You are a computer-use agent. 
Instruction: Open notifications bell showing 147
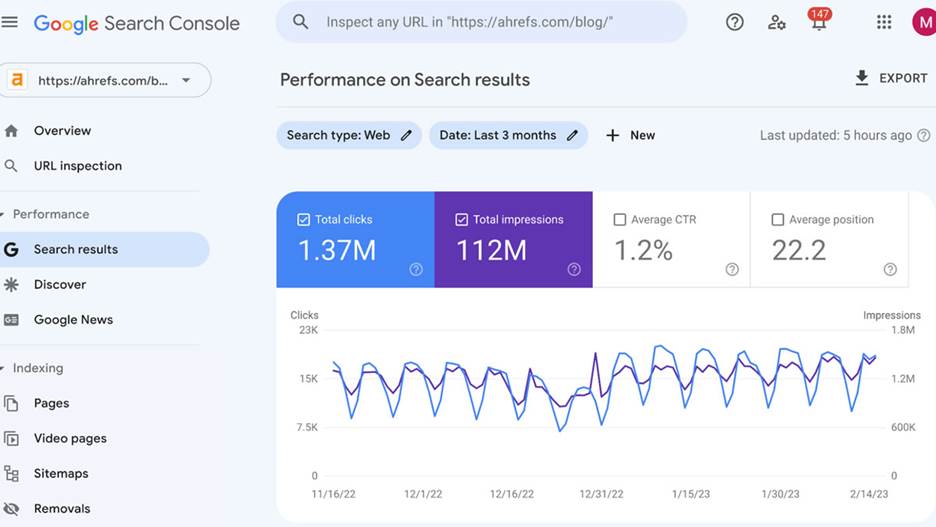pyautogui.click(x=819, y=22)
